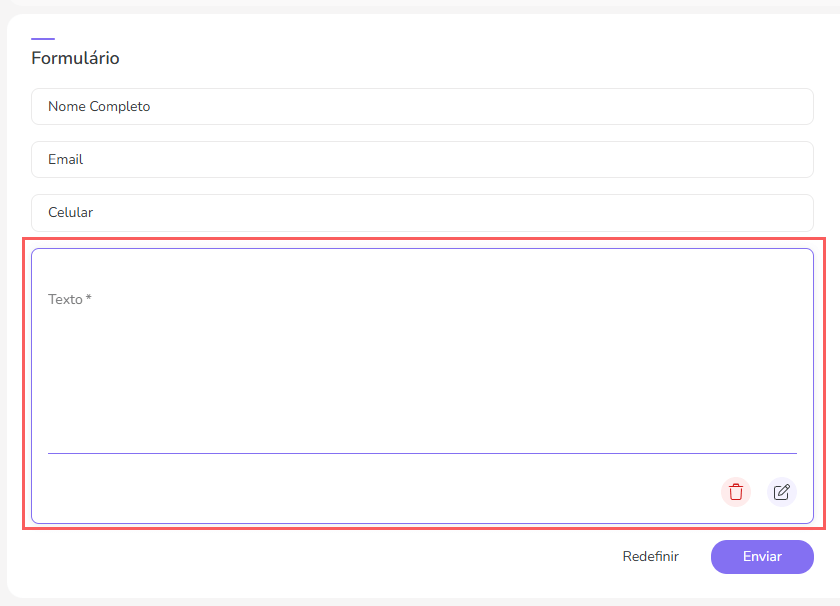Submit the form using the purple button
This screenshot has height=606, width=840.
click(x=762, y=557)
